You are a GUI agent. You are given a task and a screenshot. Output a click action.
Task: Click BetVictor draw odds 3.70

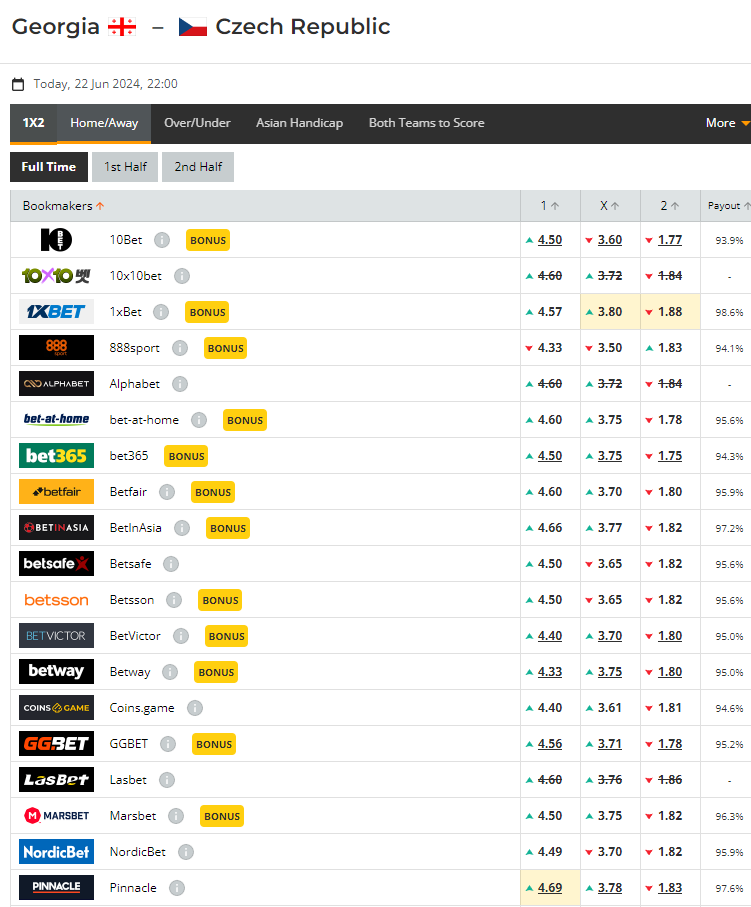610,636
